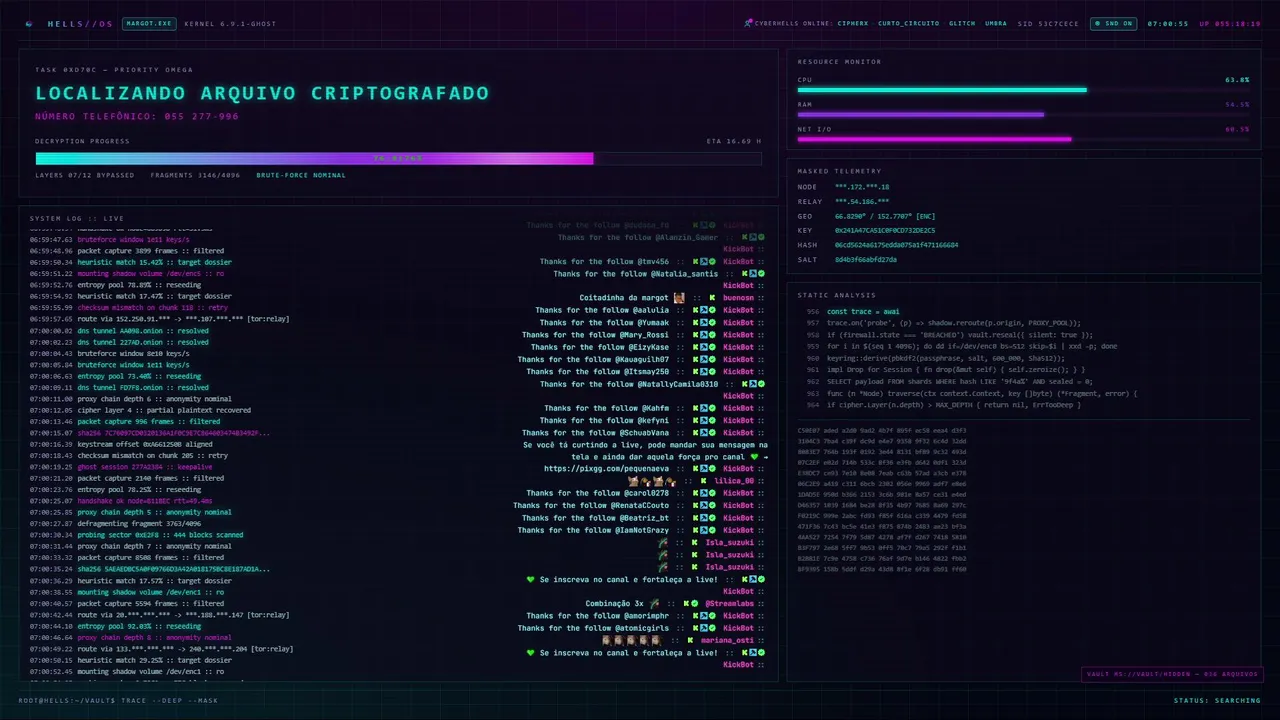Click the rocket icon beside CYBERHELLS ONLINE
Image resolution: width=1280 pixels, height=720 pixels.
tap(748, 23)
